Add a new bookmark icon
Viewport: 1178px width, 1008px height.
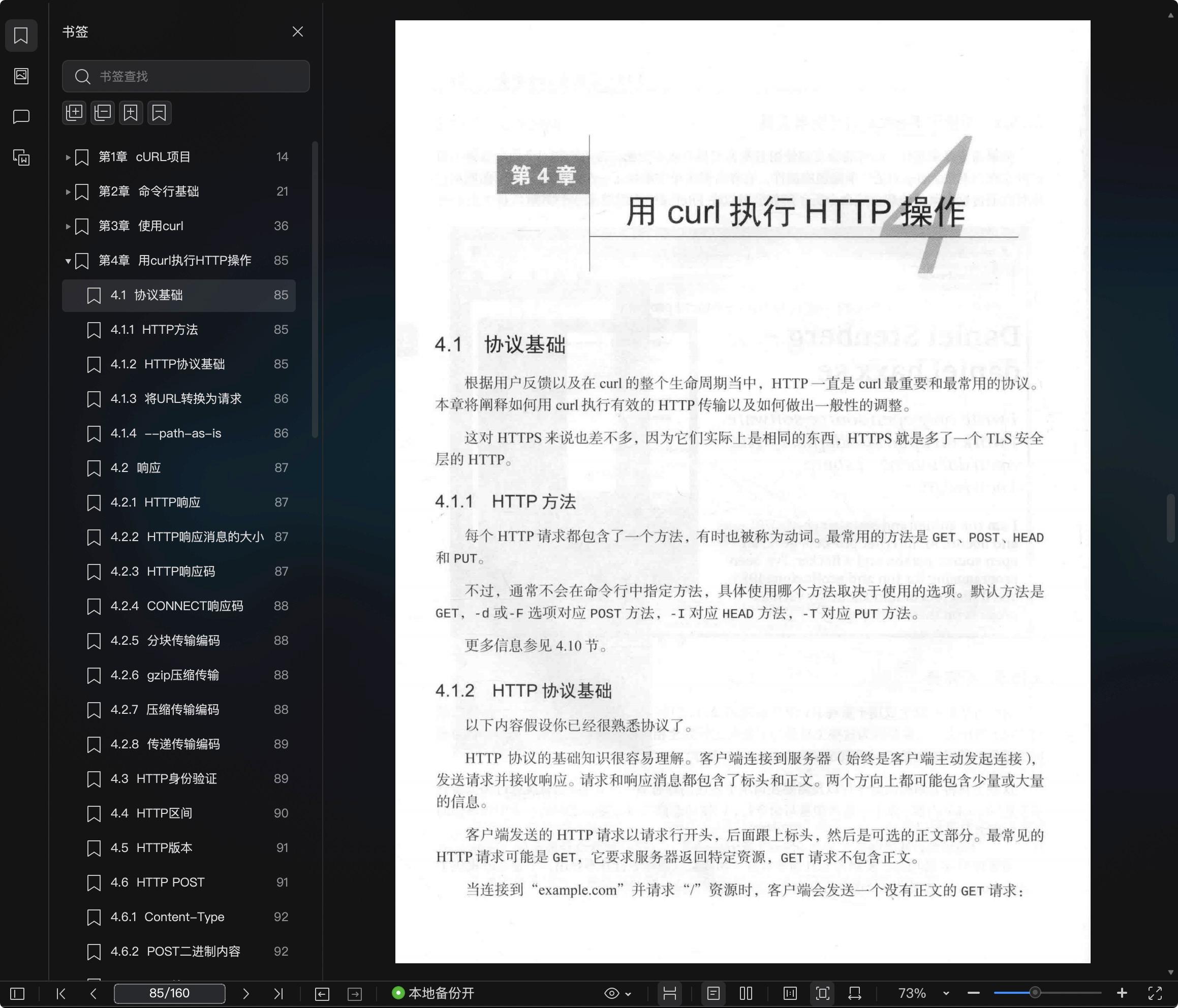131,113
